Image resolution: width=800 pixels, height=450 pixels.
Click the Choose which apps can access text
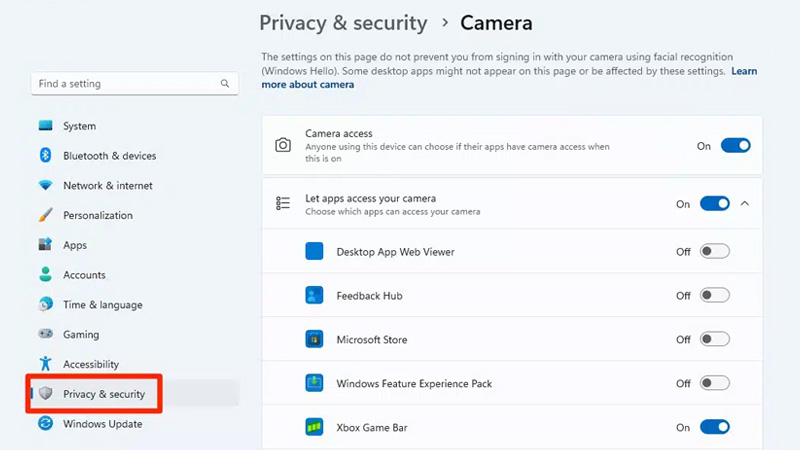393,211
